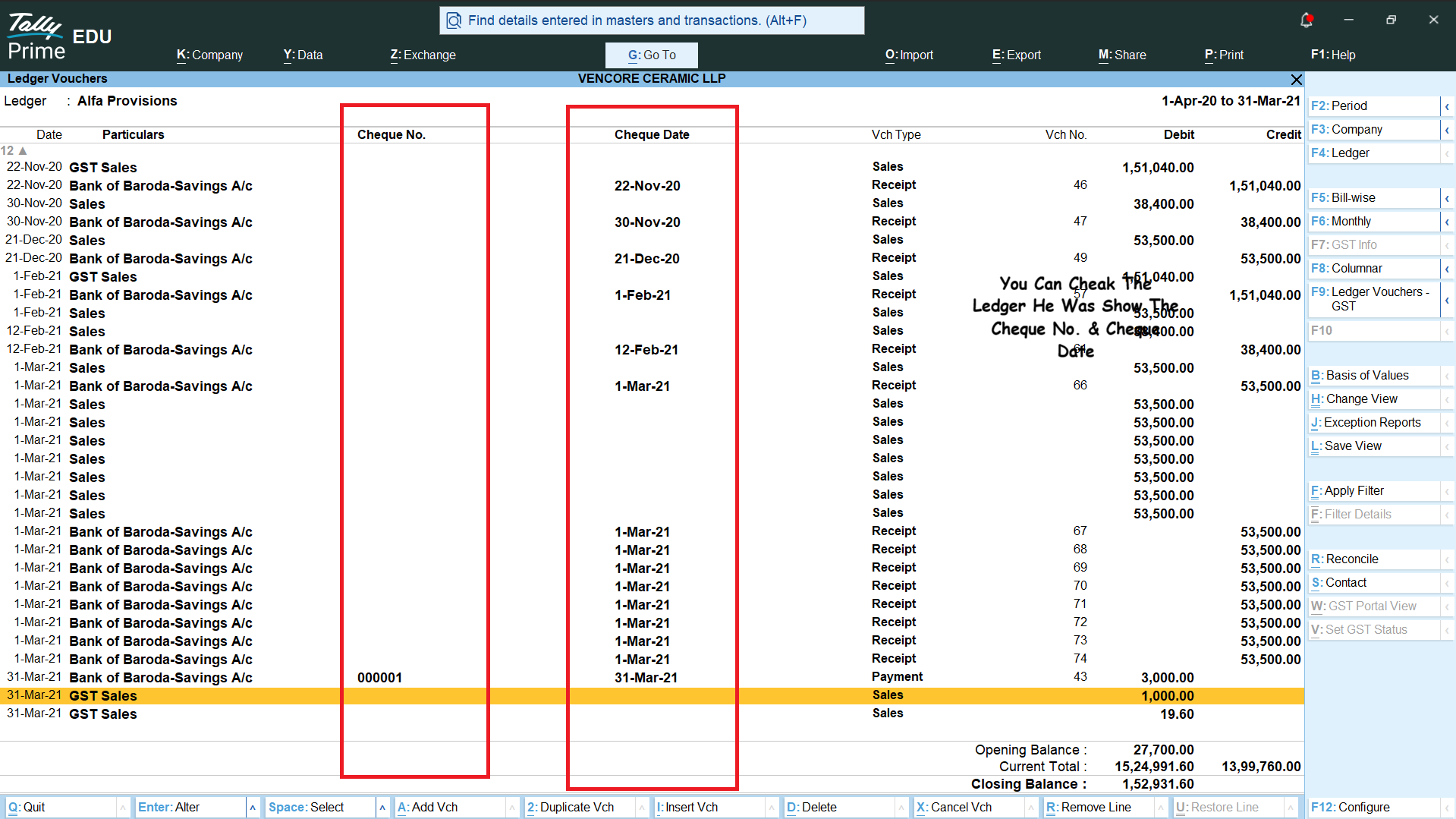This screenshot has height=819, width=1456.
Task: Click Space: Select in bottom bar
Action: click(x=321, y=807)
